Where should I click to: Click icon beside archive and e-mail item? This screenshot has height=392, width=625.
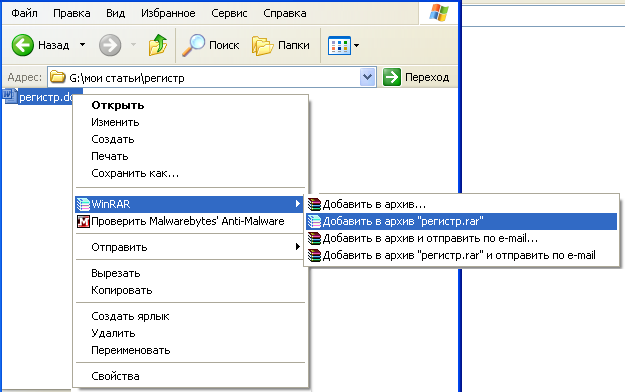314,238
